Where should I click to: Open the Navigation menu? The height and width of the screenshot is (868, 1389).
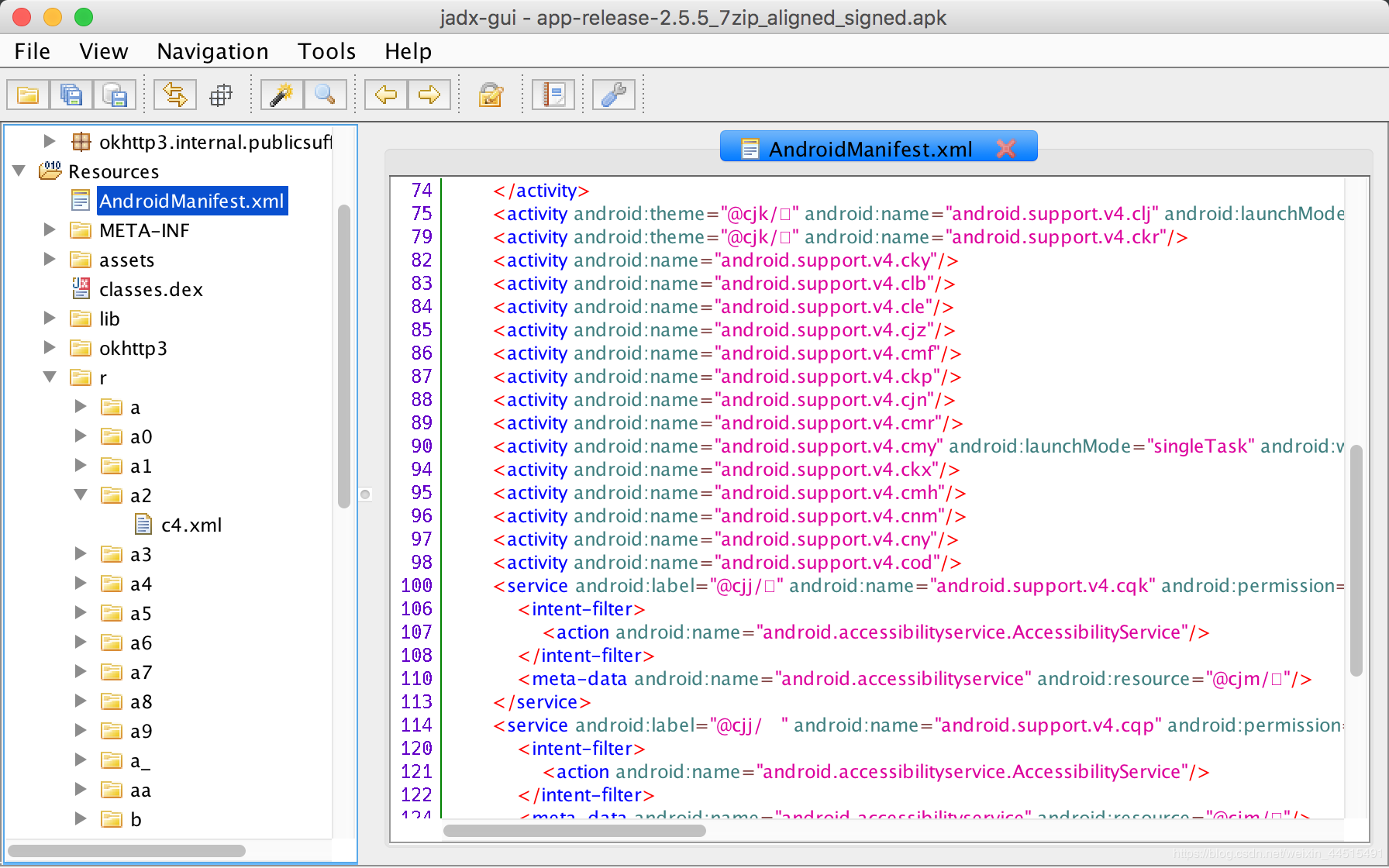click(x=212, y=51)
